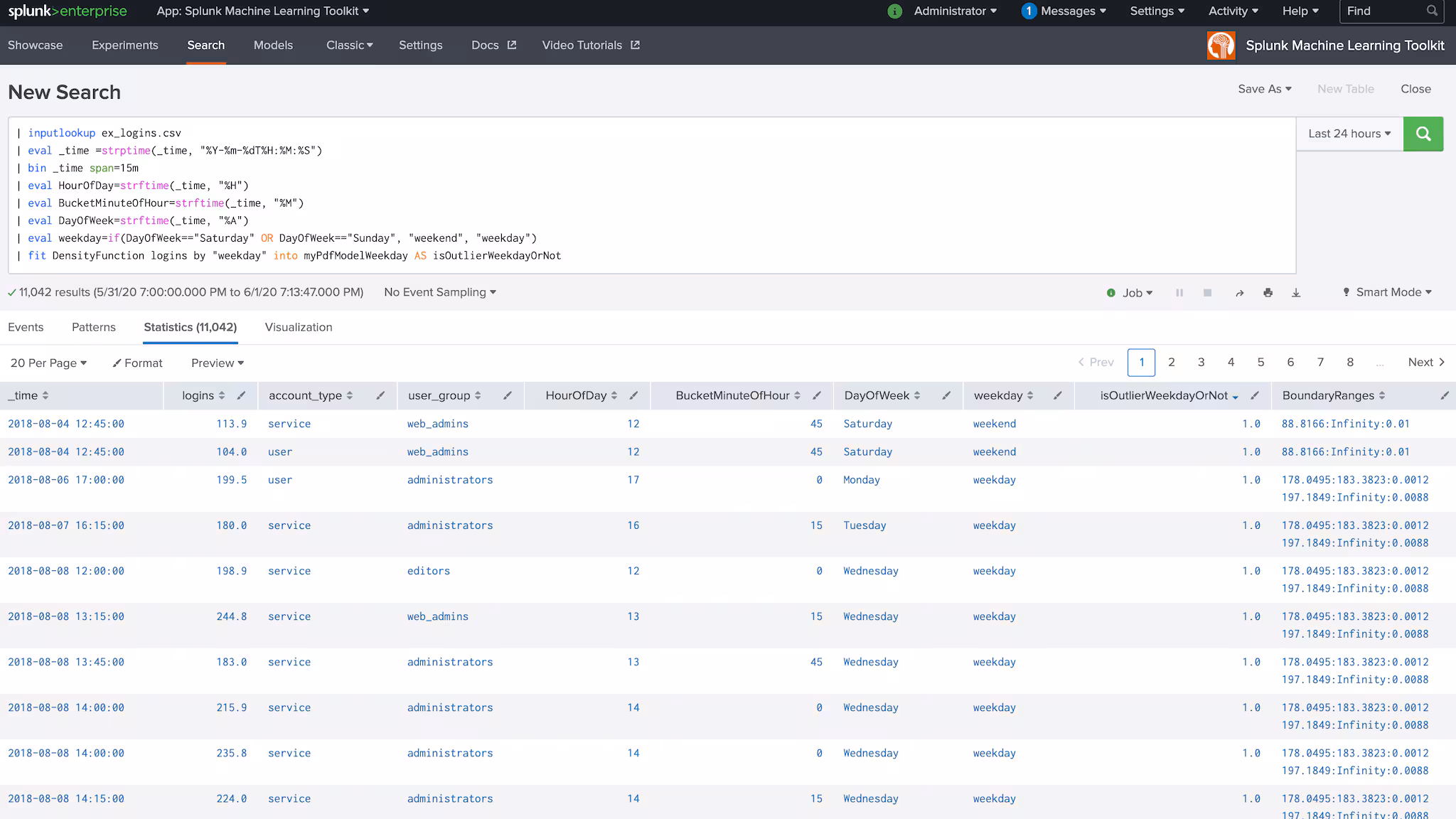
Task: Open the Last 24 hours time picker
Action: tap(1349, 134)
